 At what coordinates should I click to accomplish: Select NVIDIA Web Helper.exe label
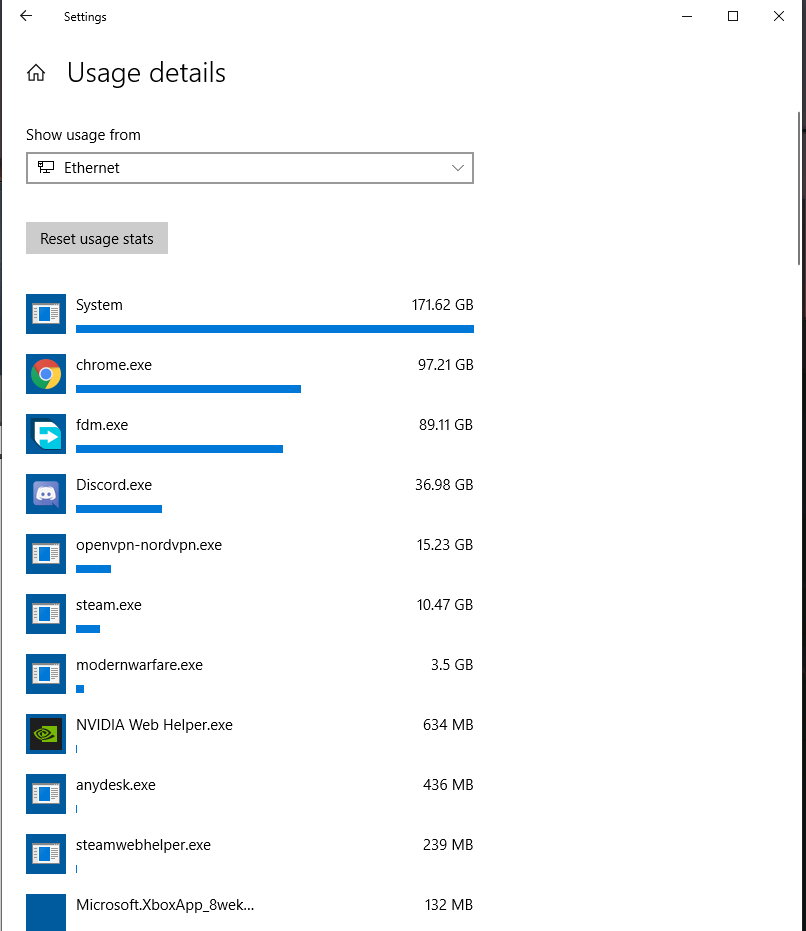pyautogui.click(x=154, y=724)
